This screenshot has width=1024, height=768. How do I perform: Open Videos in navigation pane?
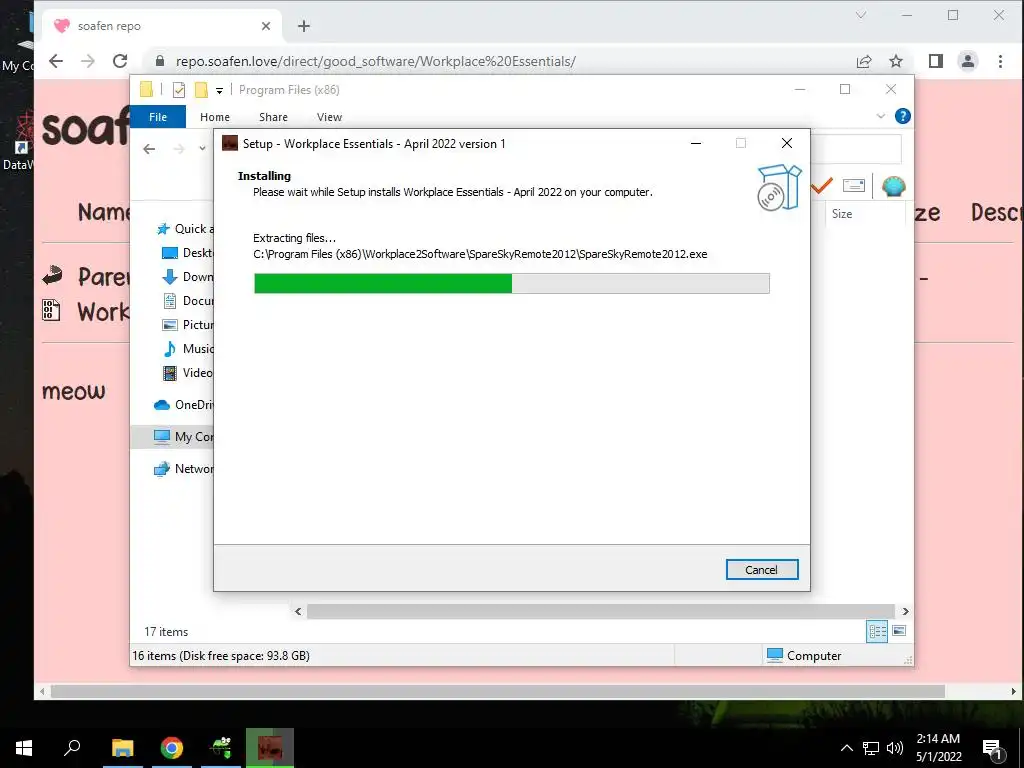pos(187,373)
